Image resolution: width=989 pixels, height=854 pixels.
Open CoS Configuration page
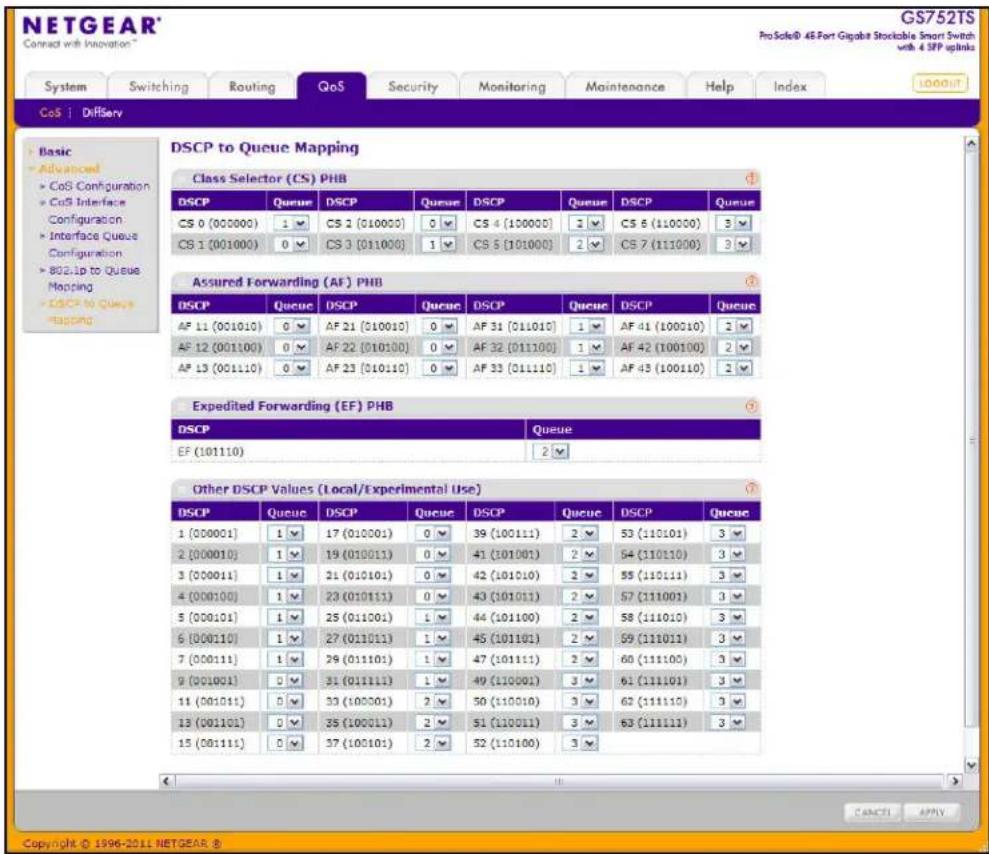(x=100, y=186)
